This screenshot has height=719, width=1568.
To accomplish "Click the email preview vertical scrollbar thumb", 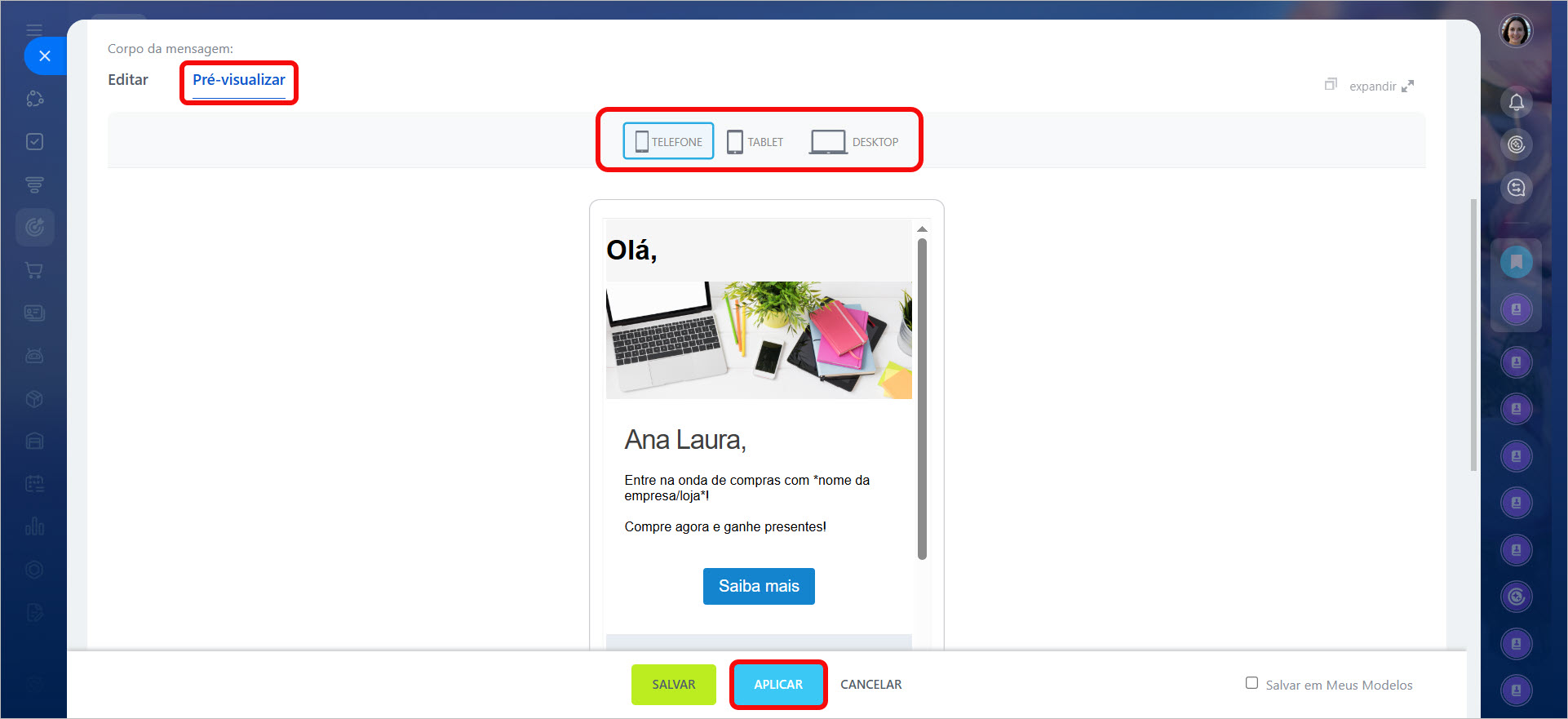I will pyautogui.click(x=922, y=399).
